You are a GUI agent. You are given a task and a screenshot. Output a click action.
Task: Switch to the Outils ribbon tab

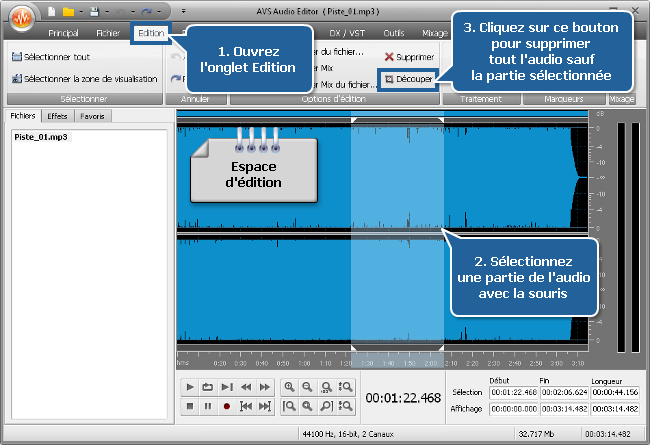point(393,33)
